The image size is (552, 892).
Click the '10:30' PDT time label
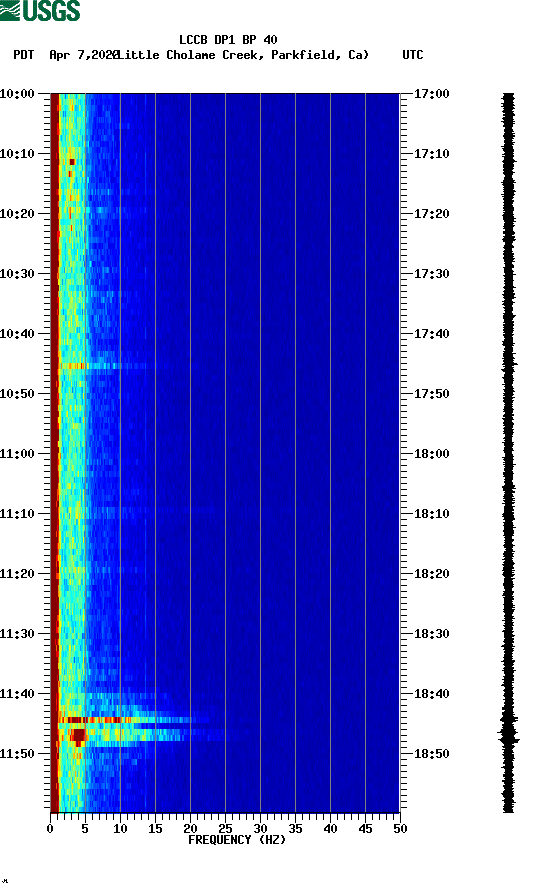click(x=17, y=274)
